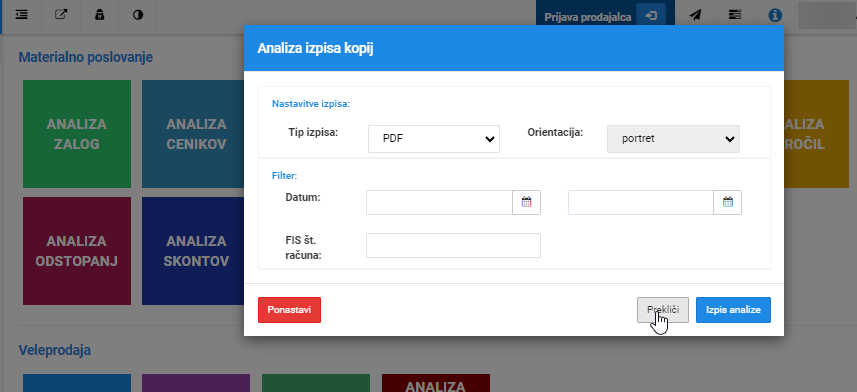
Task: Click the paper plane send icon
Action: (x=695, y=15)
